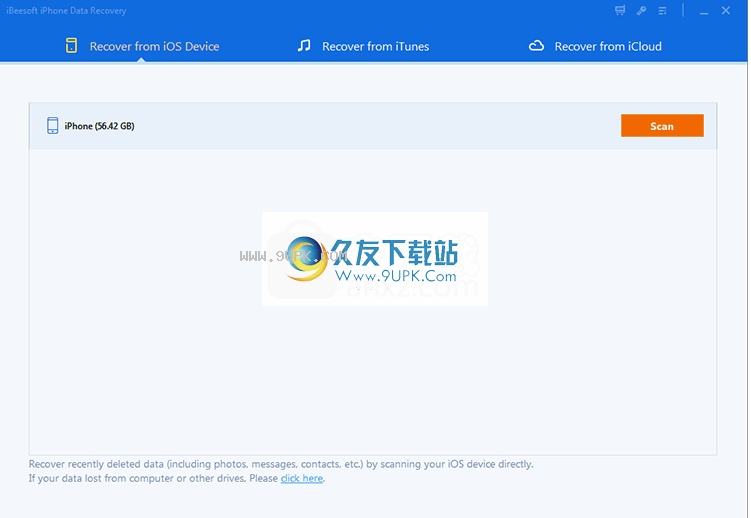The width and height of the screenshot is (751, 518).
Task: Open the hamburger menu icon in title bar
Action: (x=662, y=11)
